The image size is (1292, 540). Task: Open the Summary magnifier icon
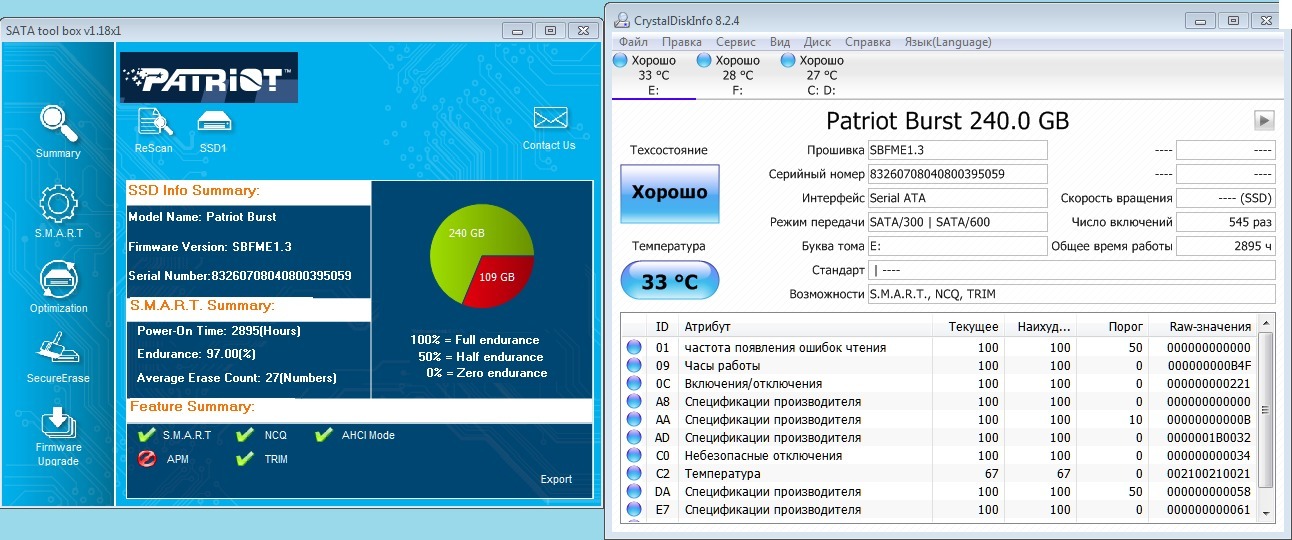pos(58,124)
